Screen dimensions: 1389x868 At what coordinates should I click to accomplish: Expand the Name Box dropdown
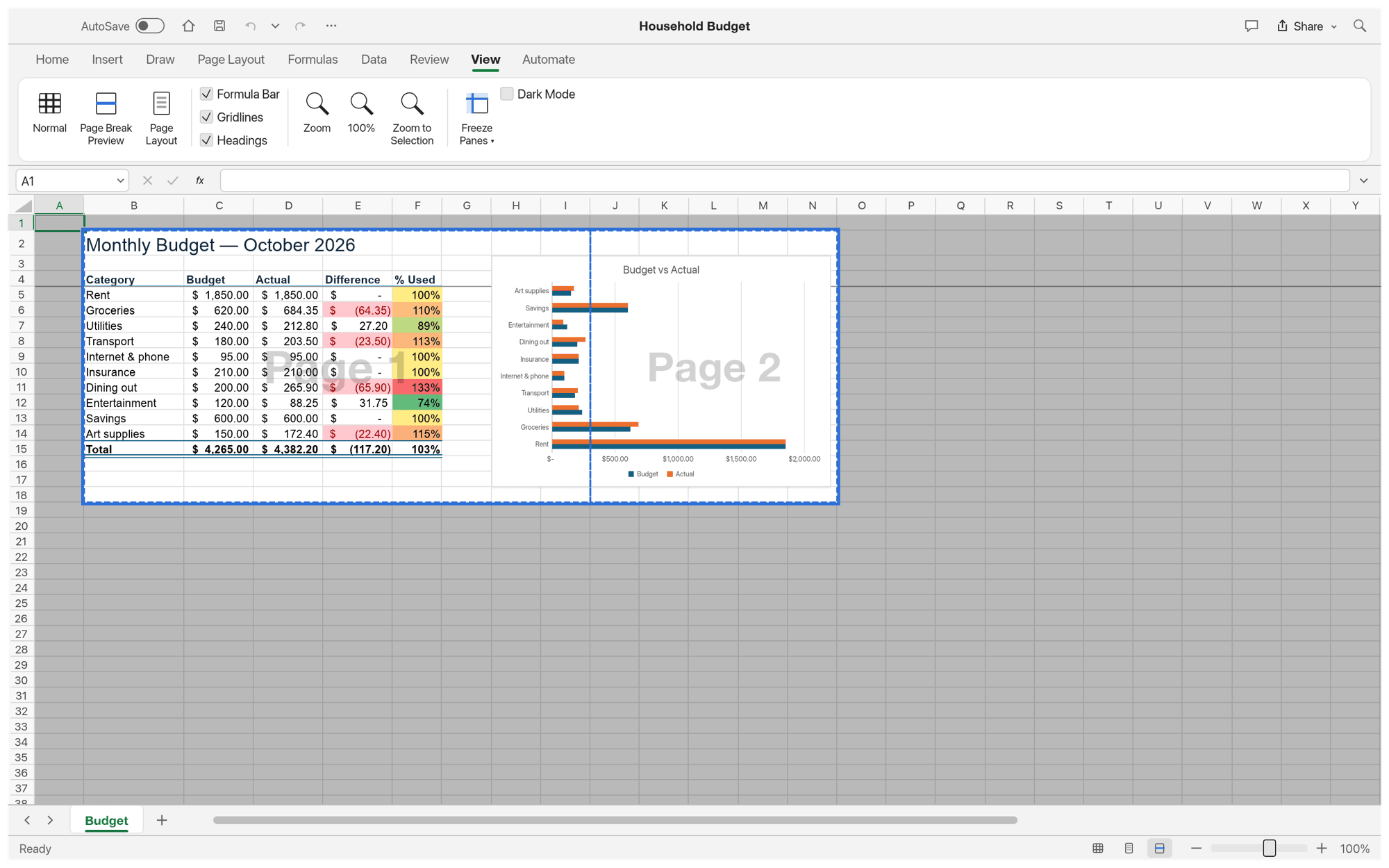click(120, 181)
